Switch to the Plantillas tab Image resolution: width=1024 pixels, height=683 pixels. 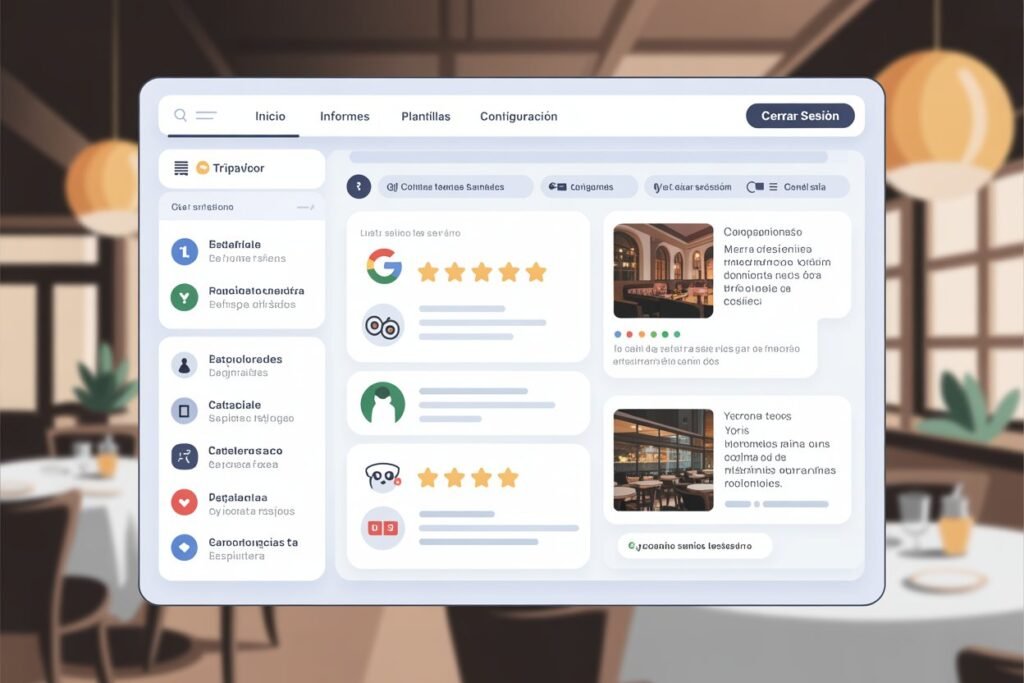click(x=425, y=116)
